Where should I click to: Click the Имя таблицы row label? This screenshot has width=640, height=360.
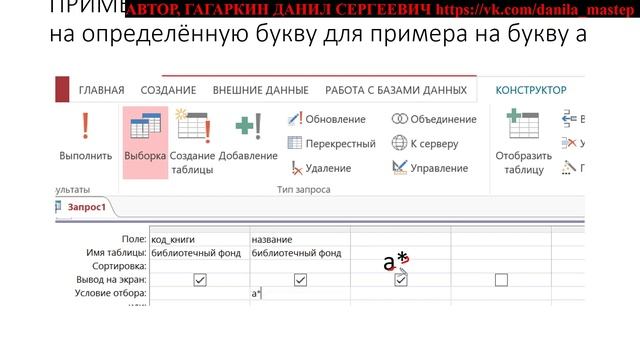pyautogui.click(x=116, y=253)
